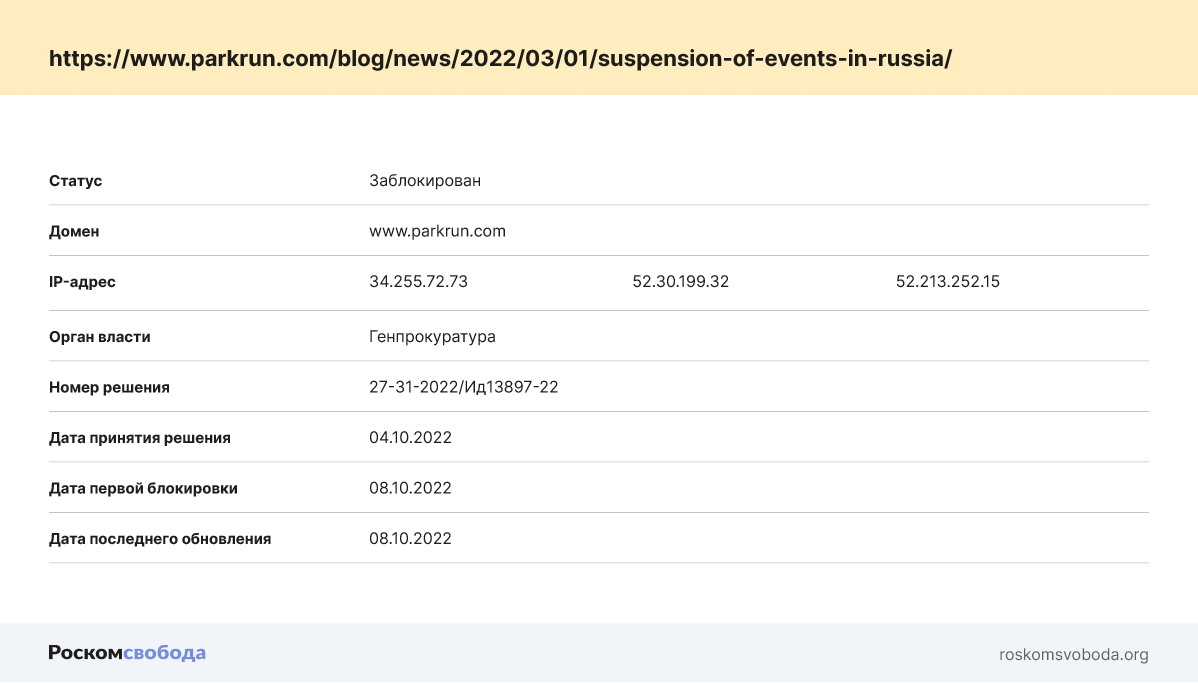
Task: Click the IP-адрес row label
Action: click(x=82, y=282)
